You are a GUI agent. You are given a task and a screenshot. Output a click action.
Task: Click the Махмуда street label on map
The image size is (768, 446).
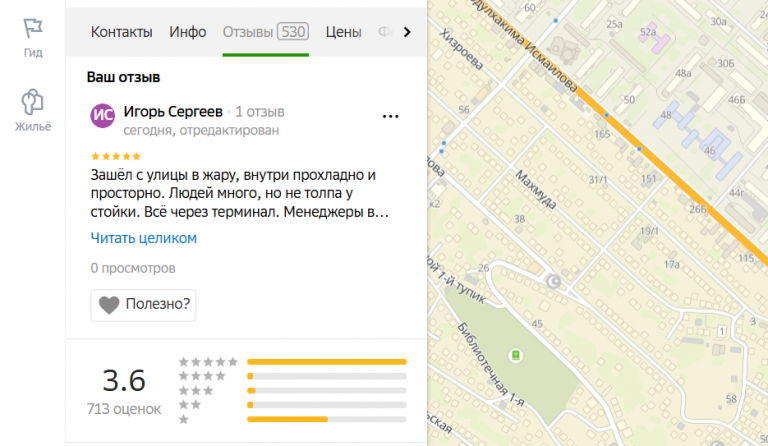pyautogui.click(x=536, y=190)
